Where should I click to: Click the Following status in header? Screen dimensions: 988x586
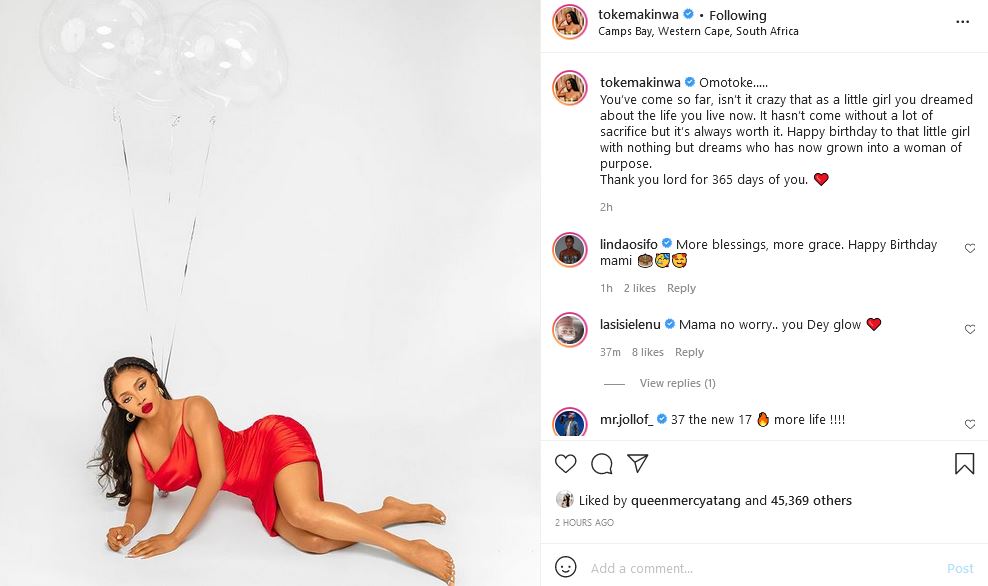(738, 15)
